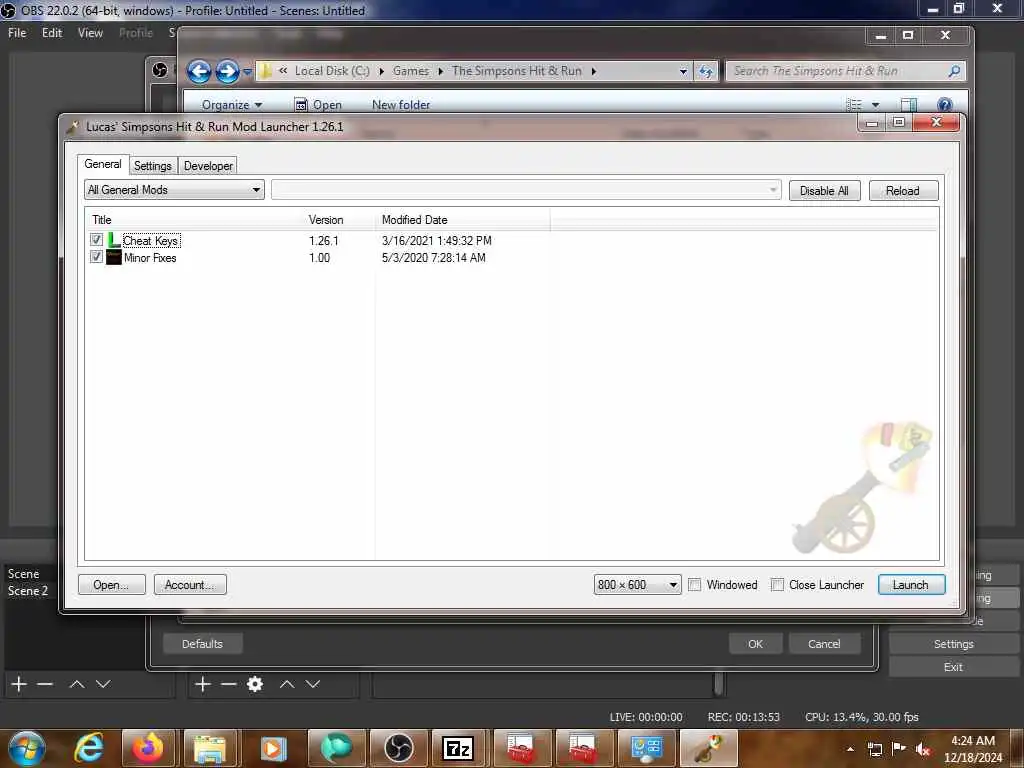Move scene down with the arrow icon

(x=103, y=684)
